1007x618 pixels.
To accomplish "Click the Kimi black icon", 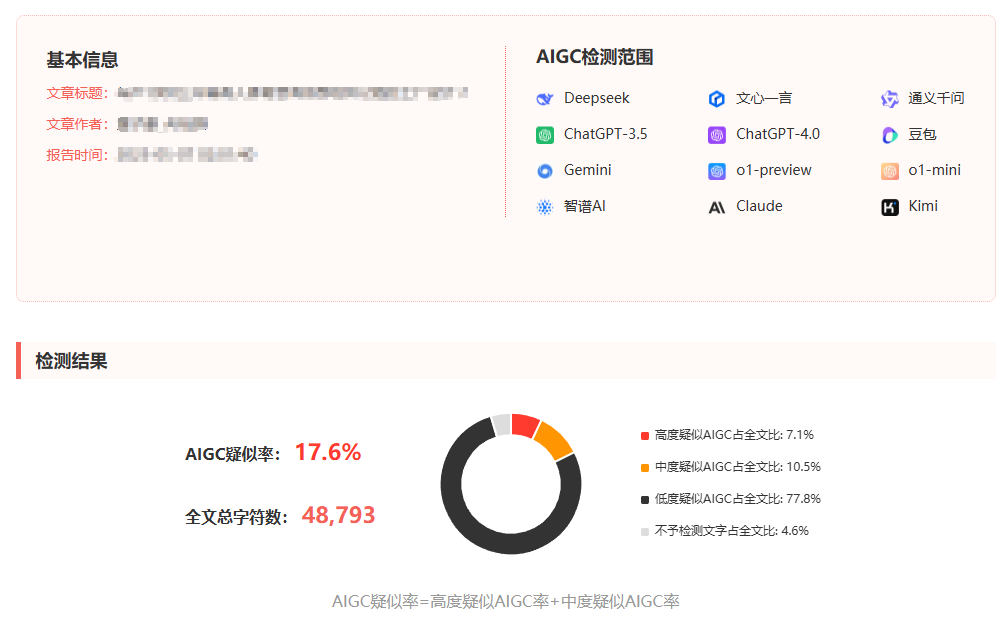I will pos(890,207).
